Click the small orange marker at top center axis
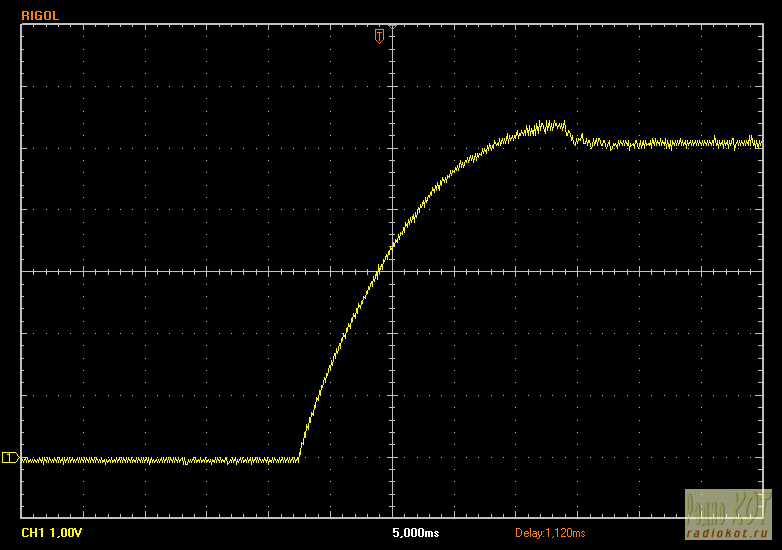Viewport: 782px width, 550px height. tap(391, 25)
